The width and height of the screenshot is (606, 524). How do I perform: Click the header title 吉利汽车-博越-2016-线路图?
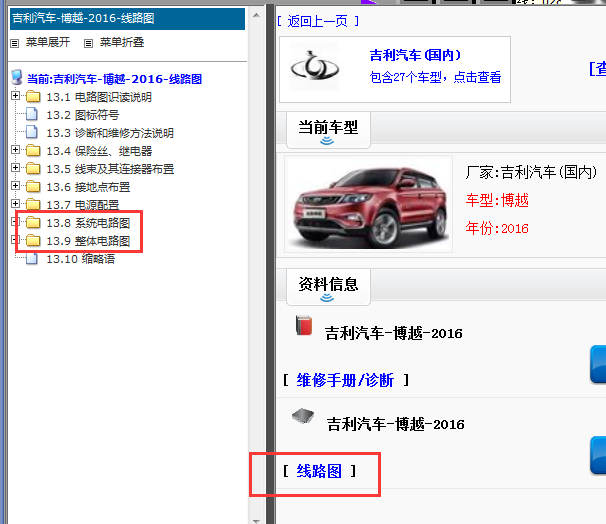[83, 18]
